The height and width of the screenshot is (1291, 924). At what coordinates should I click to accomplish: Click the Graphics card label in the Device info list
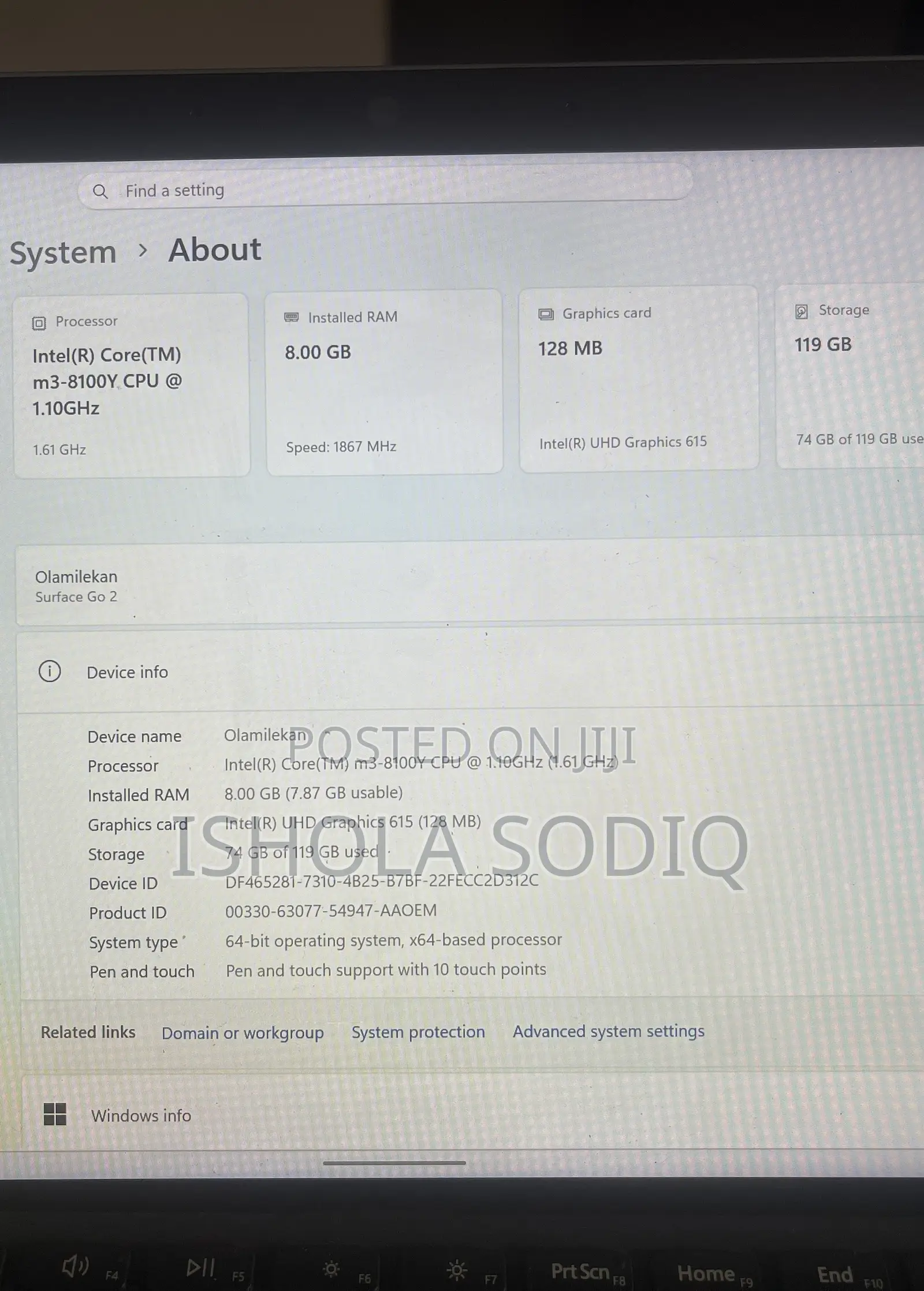point(138,826)
